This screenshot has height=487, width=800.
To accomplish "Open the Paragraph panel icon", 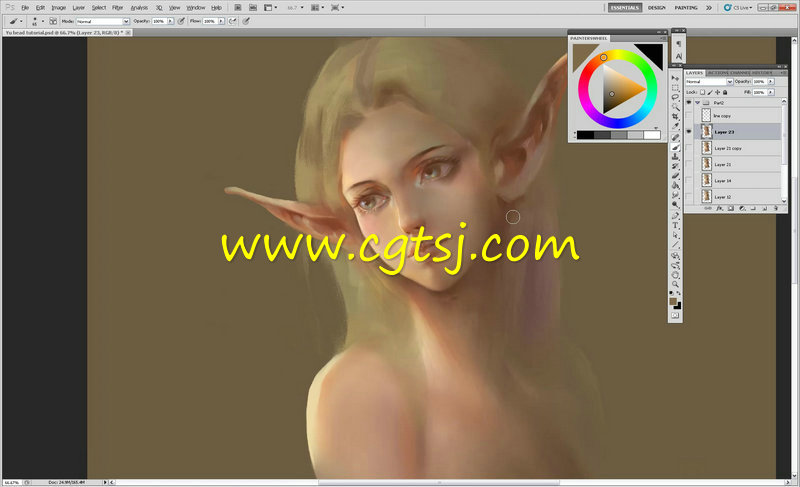I will click(x=679, y=44).
